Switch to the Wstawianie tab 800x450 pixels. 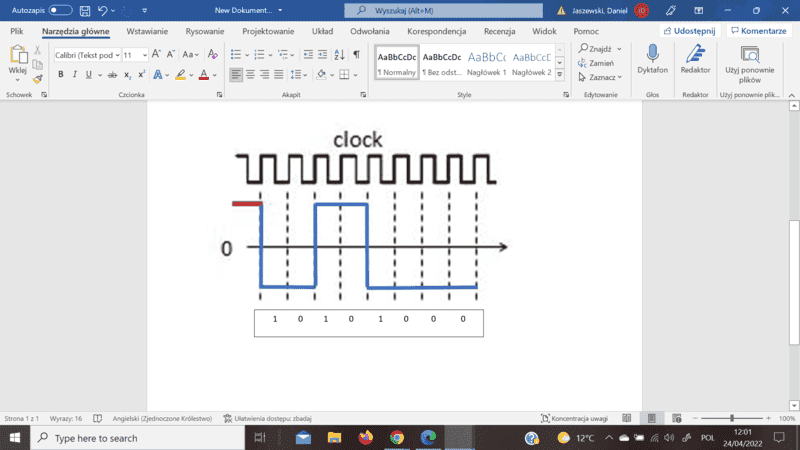click(140, 31)
